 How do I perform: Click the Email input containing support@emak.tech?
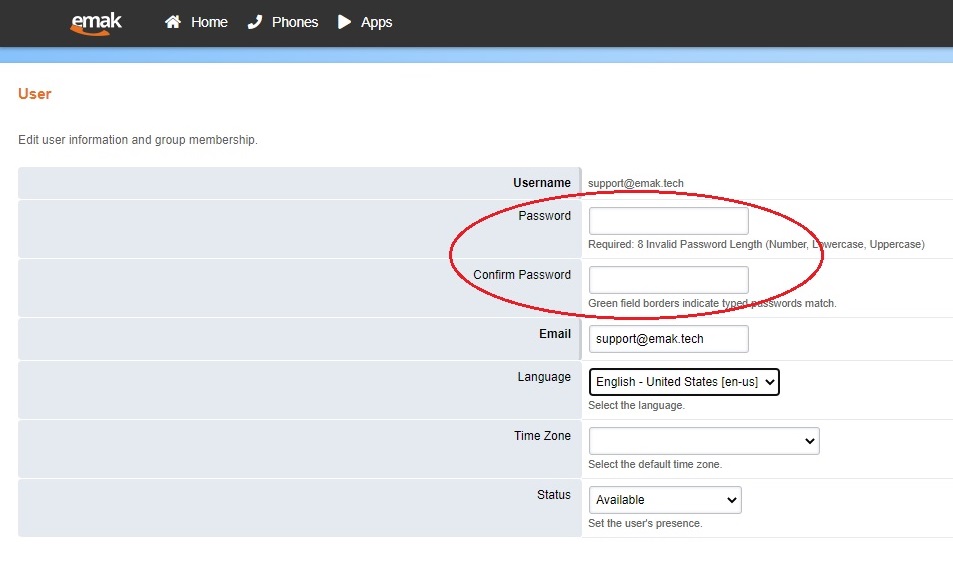click(x=668, y=338)
